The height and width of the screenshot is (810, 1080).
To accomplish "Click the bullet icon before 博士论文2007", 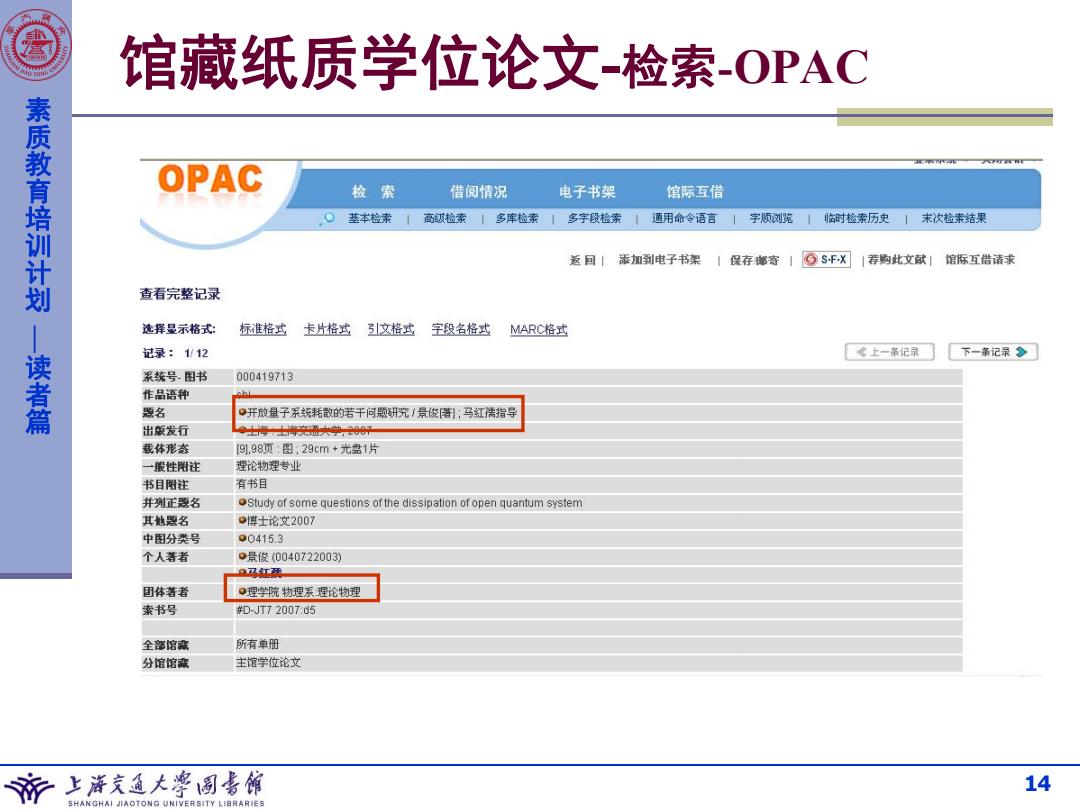I will click(x=242, y=520).
